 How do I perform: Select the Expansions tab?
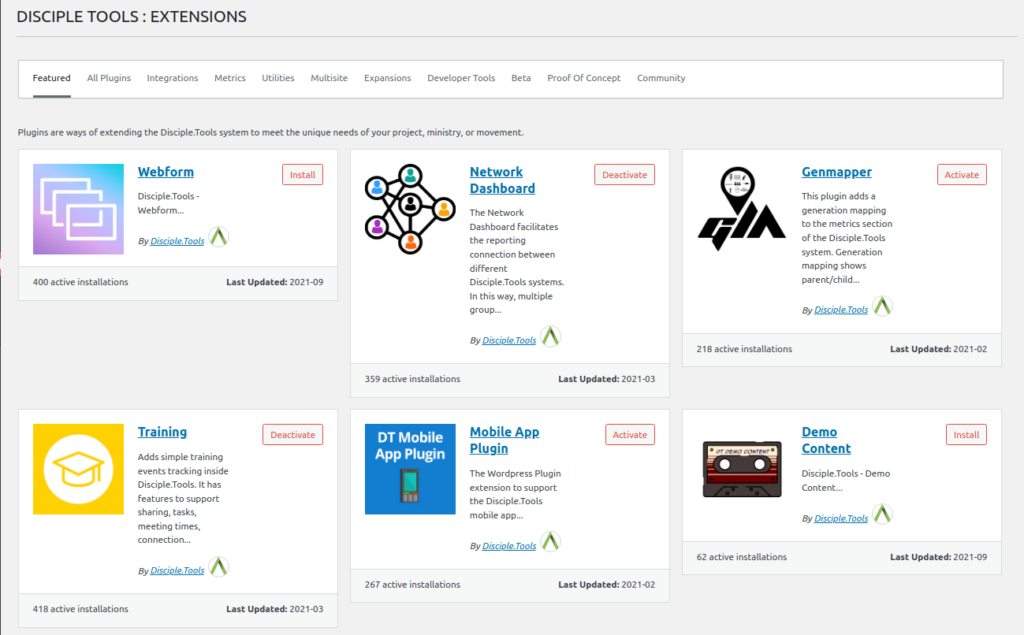[x=387, y=78]
